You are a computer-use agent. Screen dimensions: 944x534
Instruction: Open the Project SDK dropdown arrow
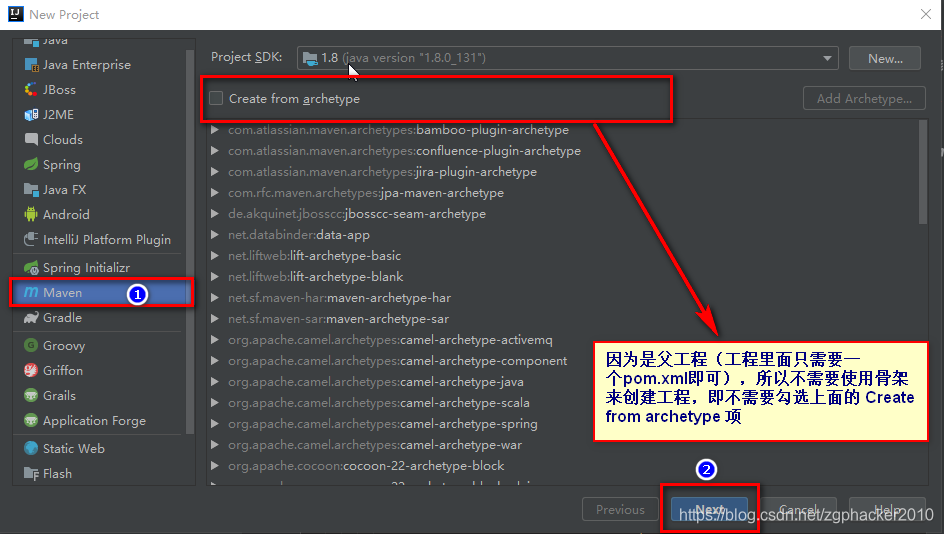click(827, 58)
